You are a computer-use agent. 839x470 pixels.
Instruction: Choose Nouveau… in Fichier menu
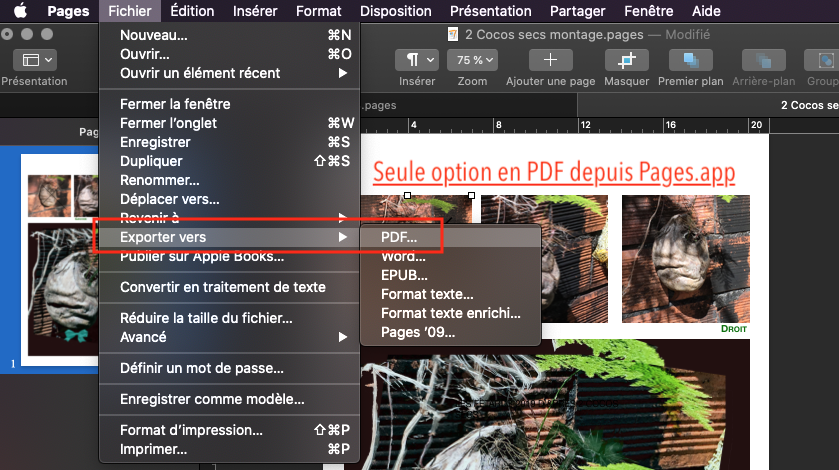(x=230, y=35)
